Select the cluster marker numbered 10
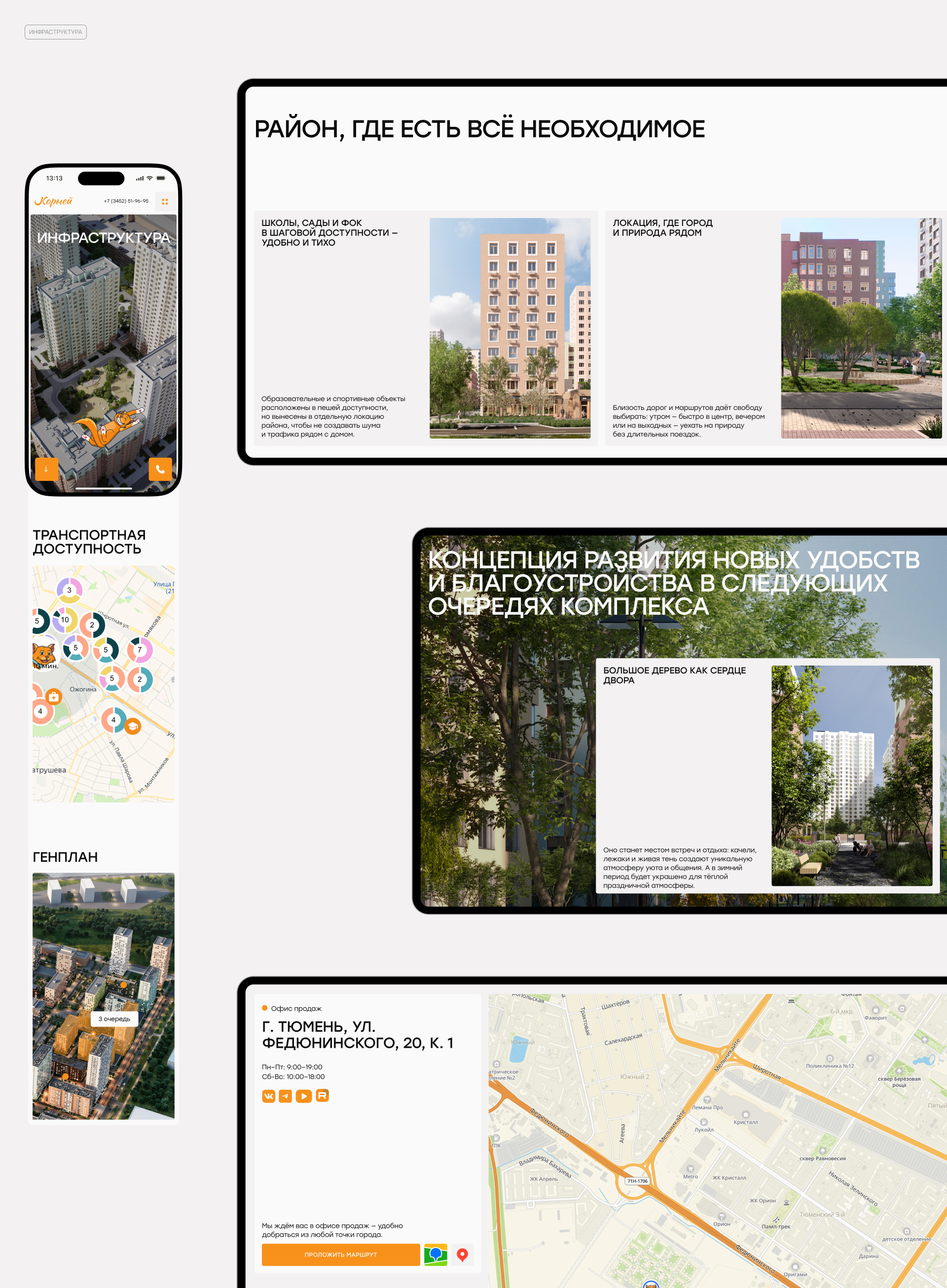The image size is (947, 1288). click(x=65, y=620)
